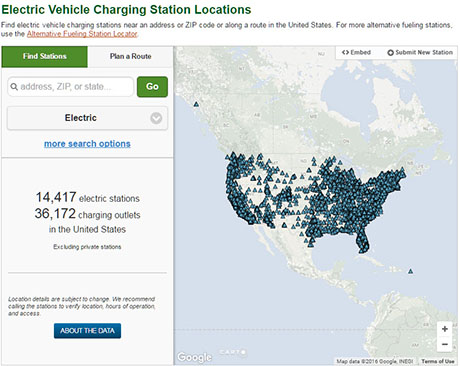Switch to the Find Stations tab

pyautogui.click(x=45, y=57)
